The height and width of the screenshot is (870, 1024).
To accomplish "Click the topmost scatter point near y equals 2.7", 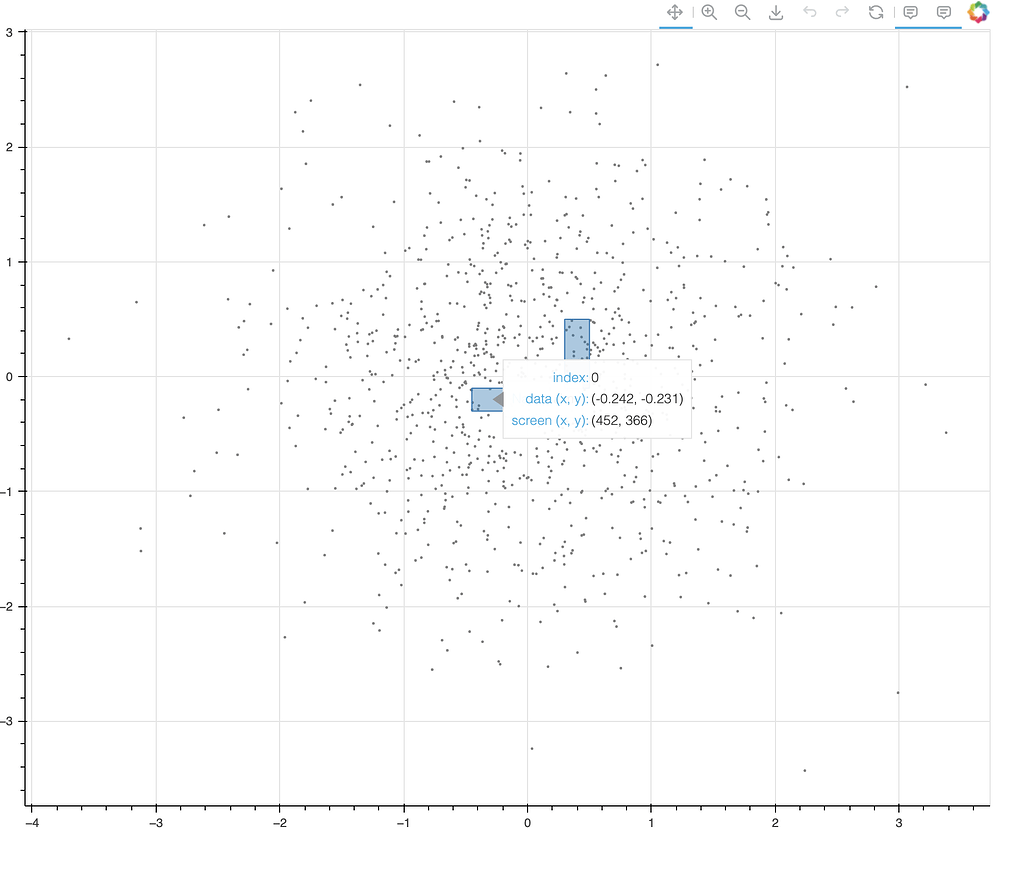I will (656, 63).
